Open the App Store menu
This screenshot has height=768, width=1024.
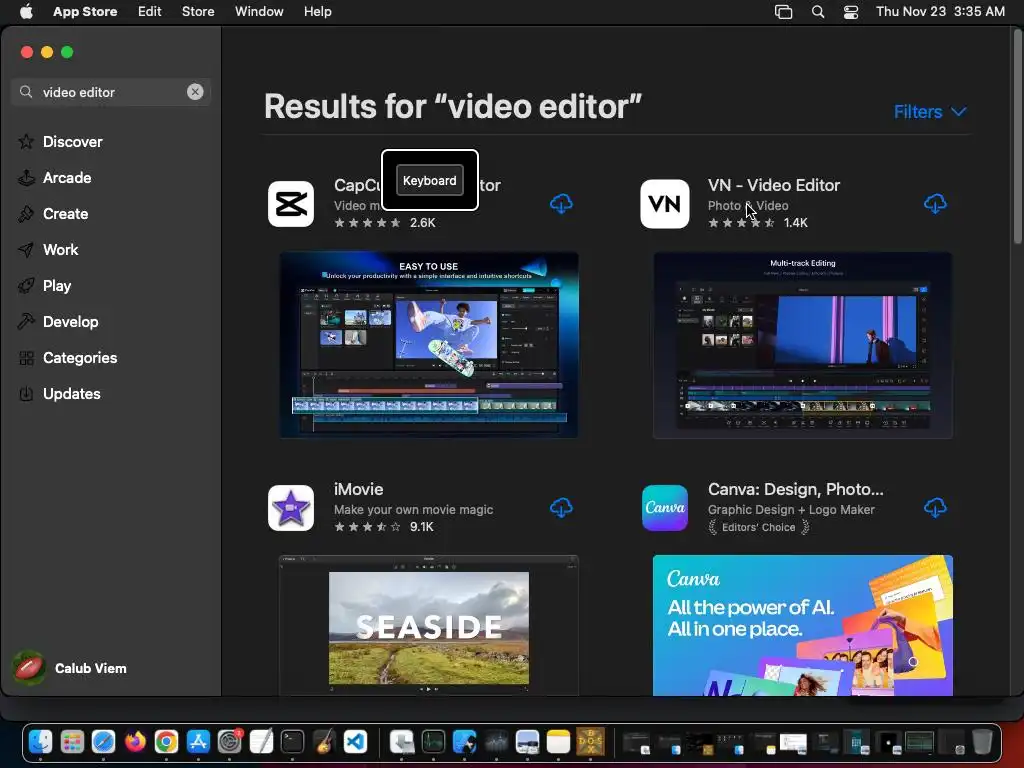tap(85, 12)
